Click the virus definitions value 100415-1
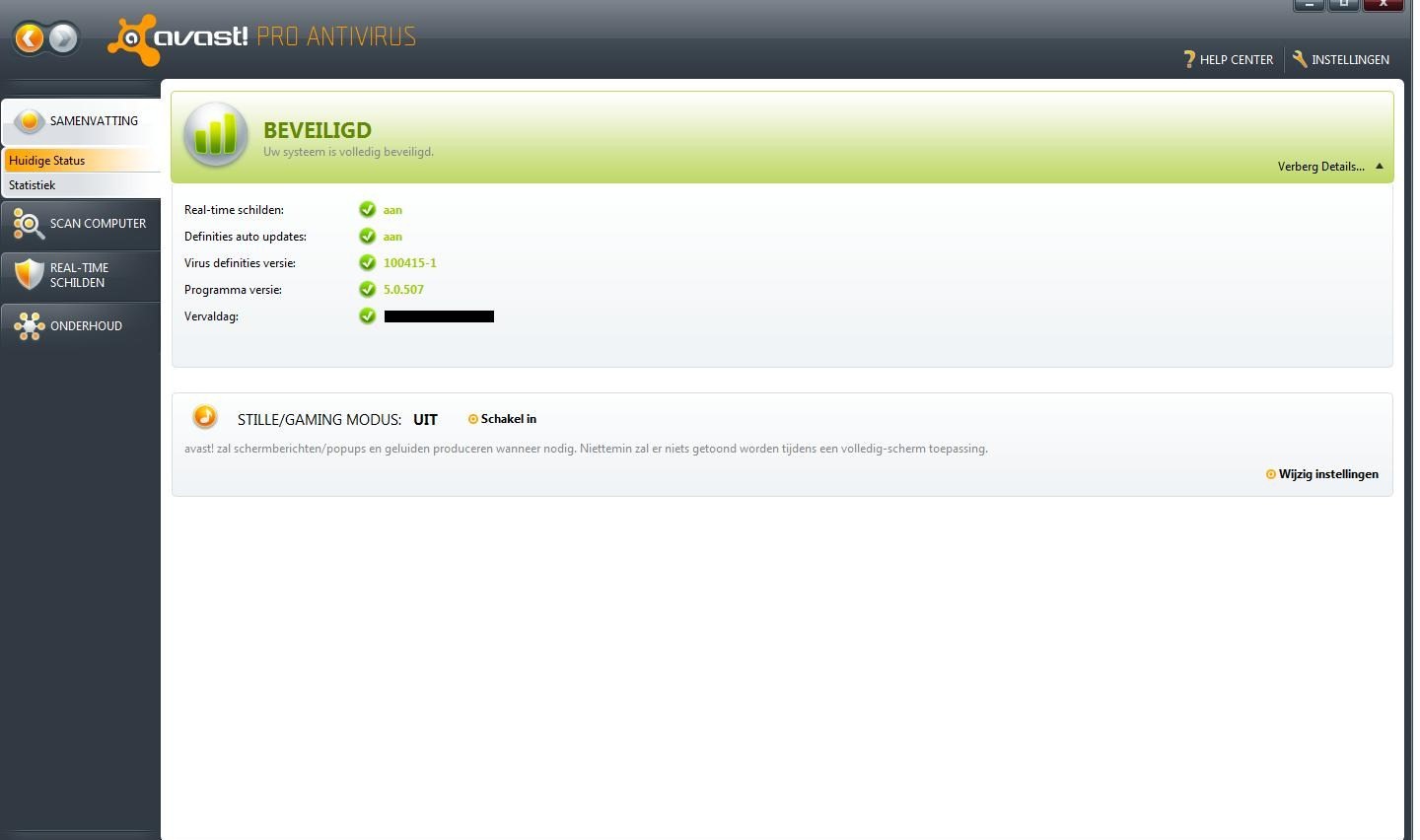 coord(410,263)
